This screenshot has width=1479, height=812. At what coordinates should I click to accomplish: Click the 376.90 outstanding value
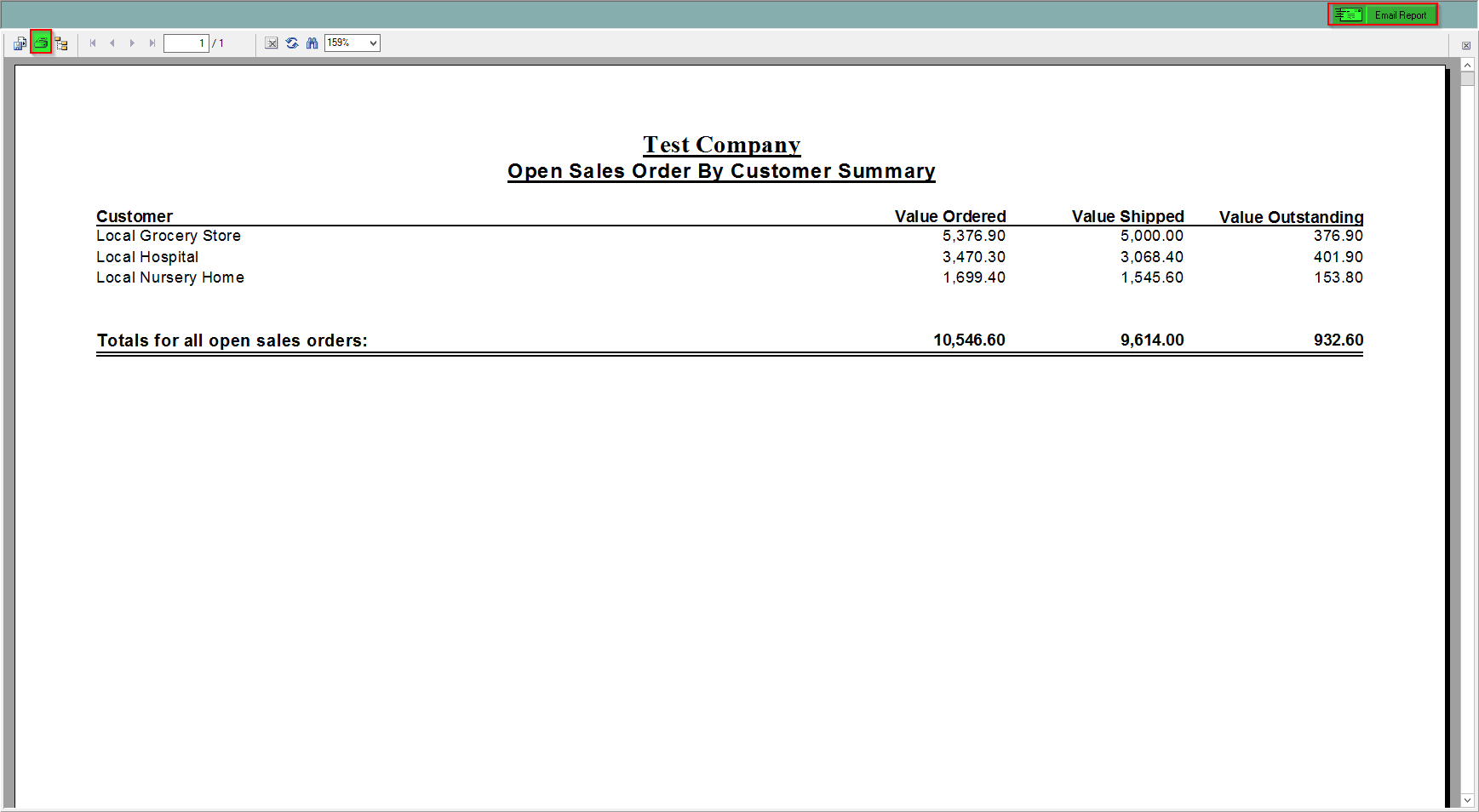1339,236
